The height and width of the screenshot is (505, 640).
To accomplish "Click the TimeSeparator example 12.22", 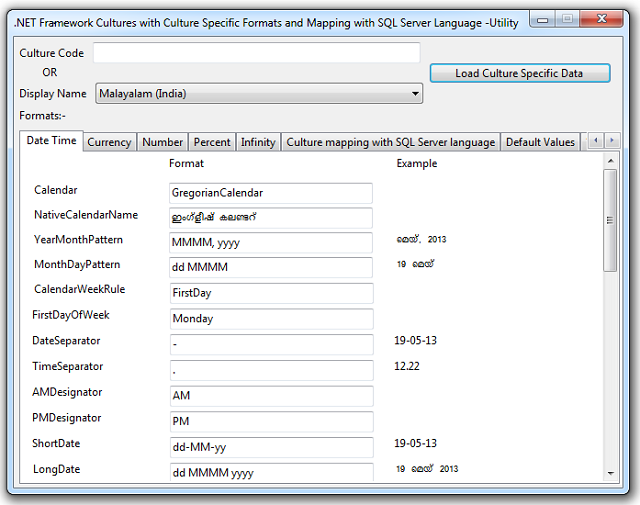I will pyautogui.click(x=407, y=366).
